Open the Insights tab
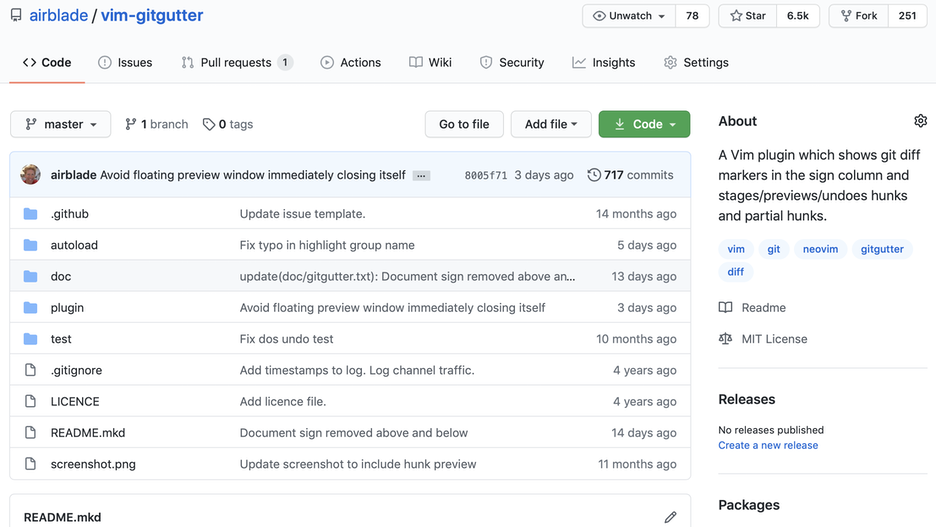 pos(604,63)
